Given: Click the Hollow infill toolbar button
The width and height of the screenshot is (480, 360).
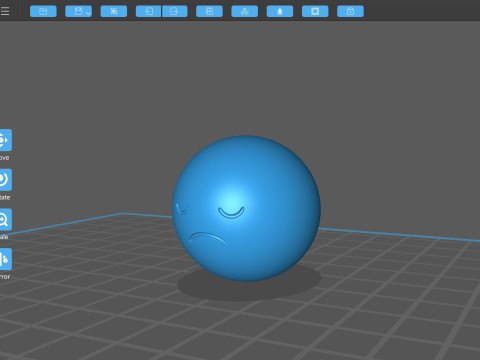Looking at the screenshot, I should [x=315, y=11].
